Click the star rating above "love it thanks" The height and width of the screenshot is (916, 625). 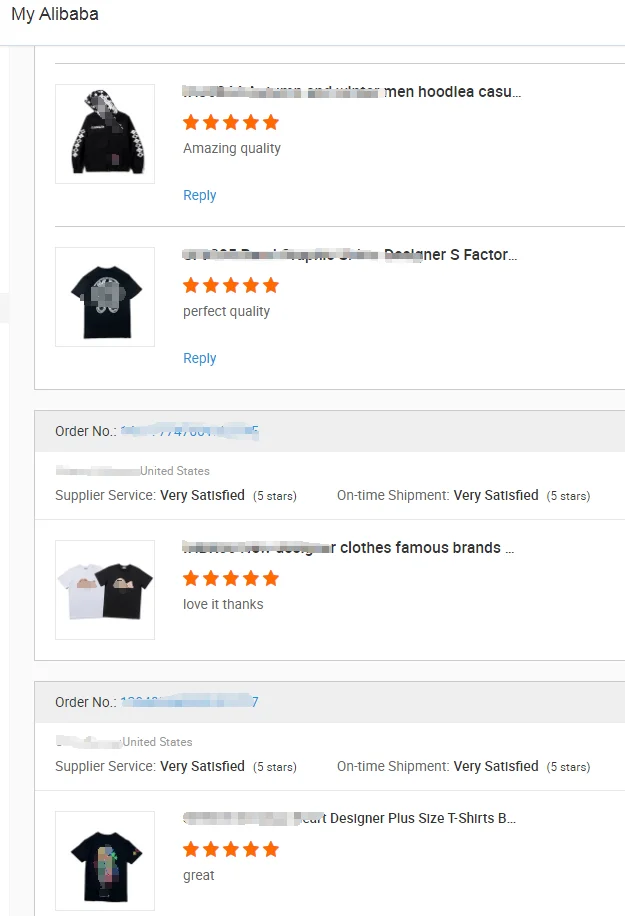coord(231,578)
